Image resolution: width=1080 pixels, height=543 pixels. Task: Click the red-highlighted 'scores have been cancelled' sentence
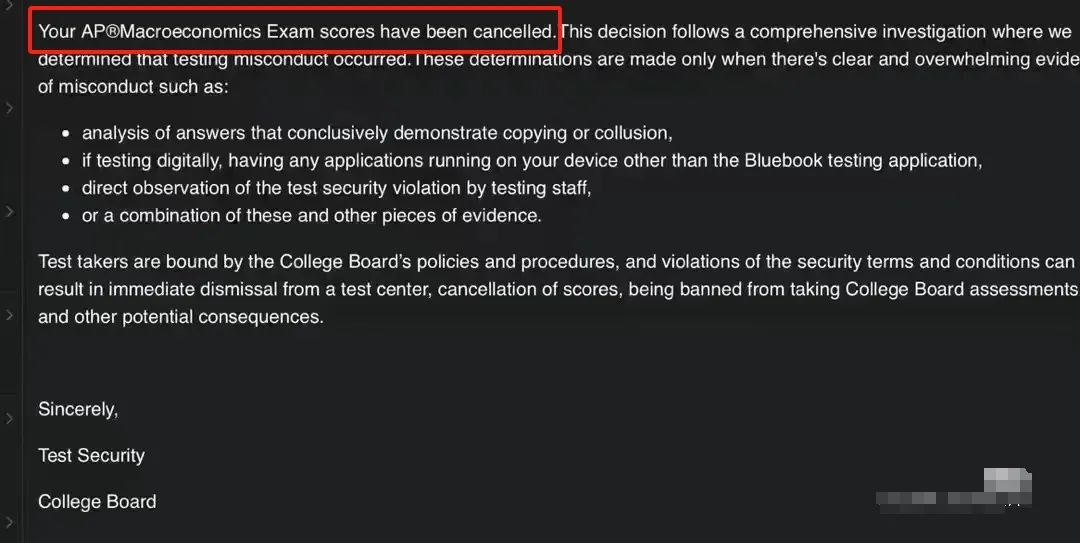296,32
